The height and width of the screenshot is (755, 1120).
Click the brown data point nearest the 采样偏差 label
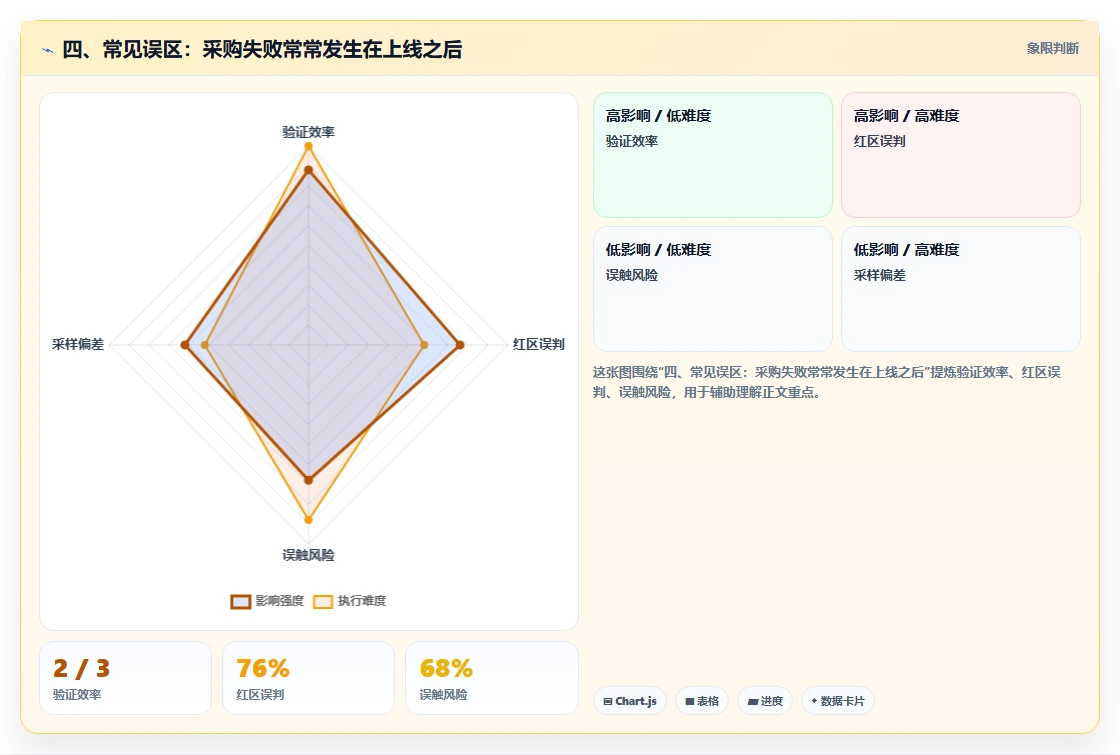(185, 345)
